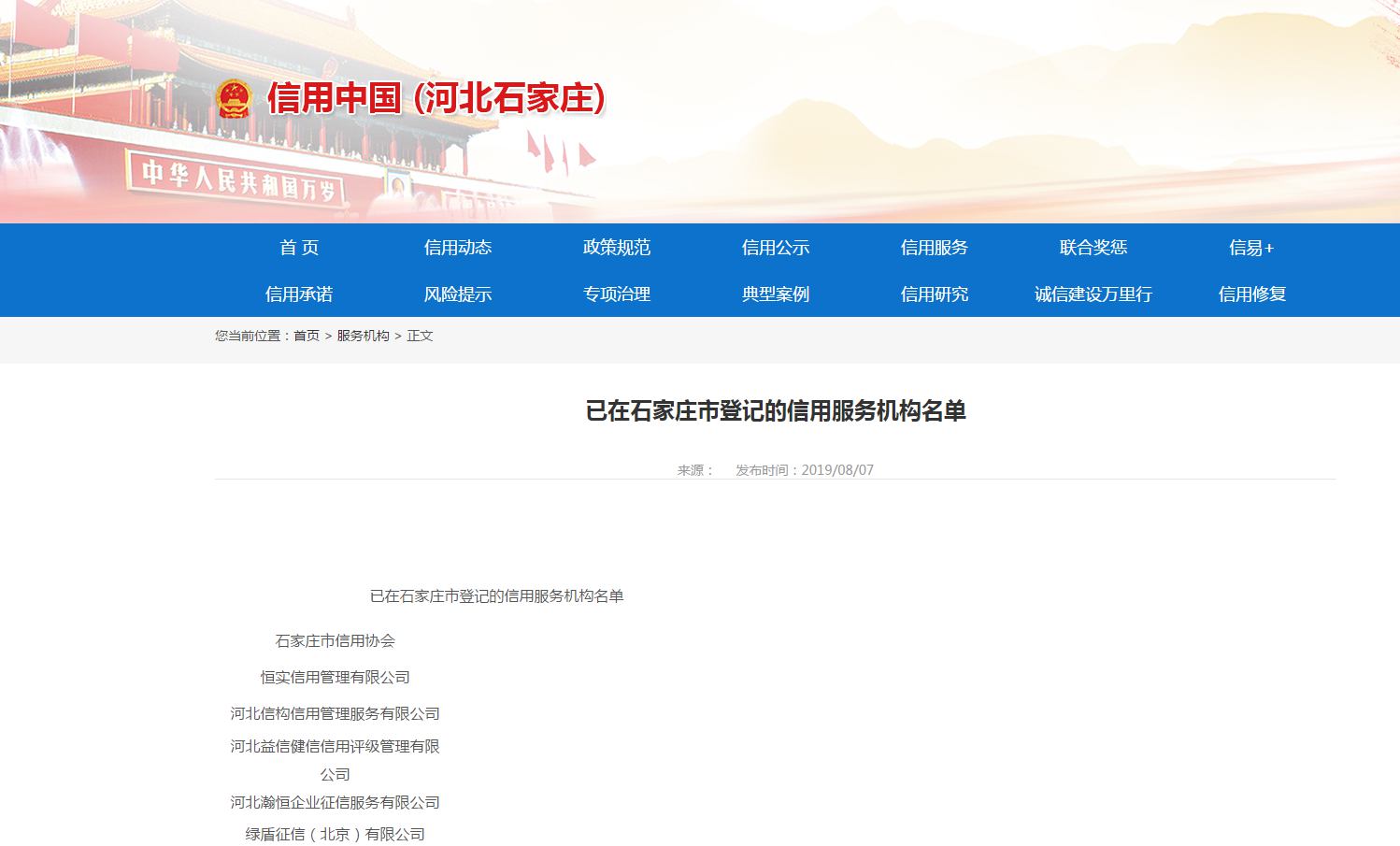Click 首页 link in breadcrumb
The width and height of the screenshot is (1400, 846).
click(x=307, y=336)
